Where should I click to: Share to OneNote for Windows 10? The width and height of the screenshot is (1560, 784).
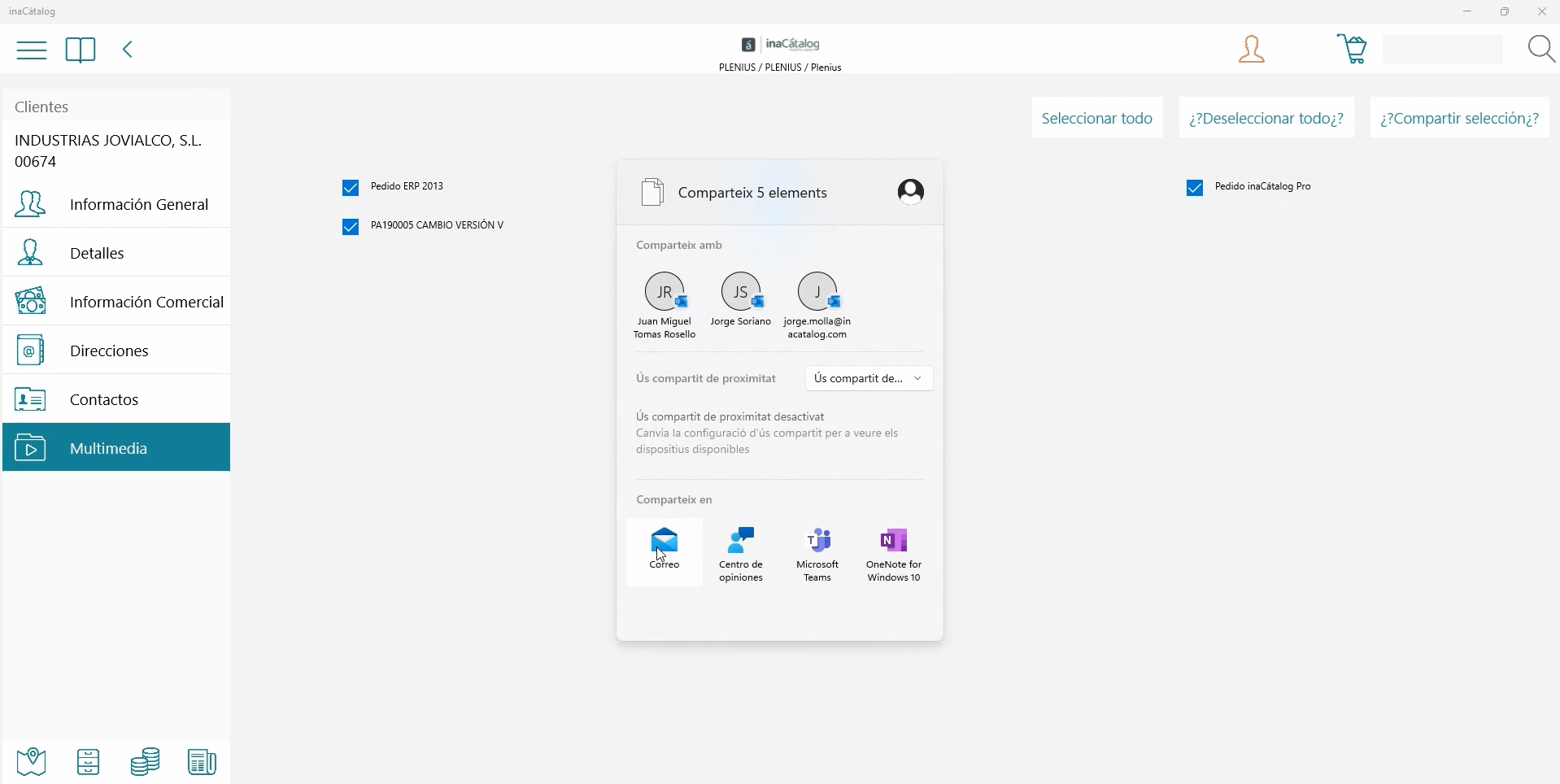pos(895,555)
